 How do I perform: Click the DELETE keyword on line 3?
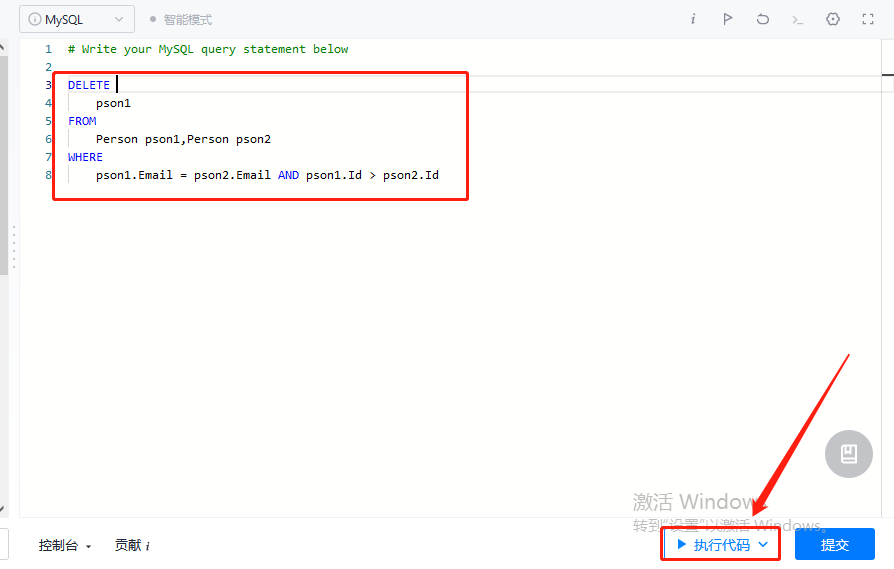[89, 85]
